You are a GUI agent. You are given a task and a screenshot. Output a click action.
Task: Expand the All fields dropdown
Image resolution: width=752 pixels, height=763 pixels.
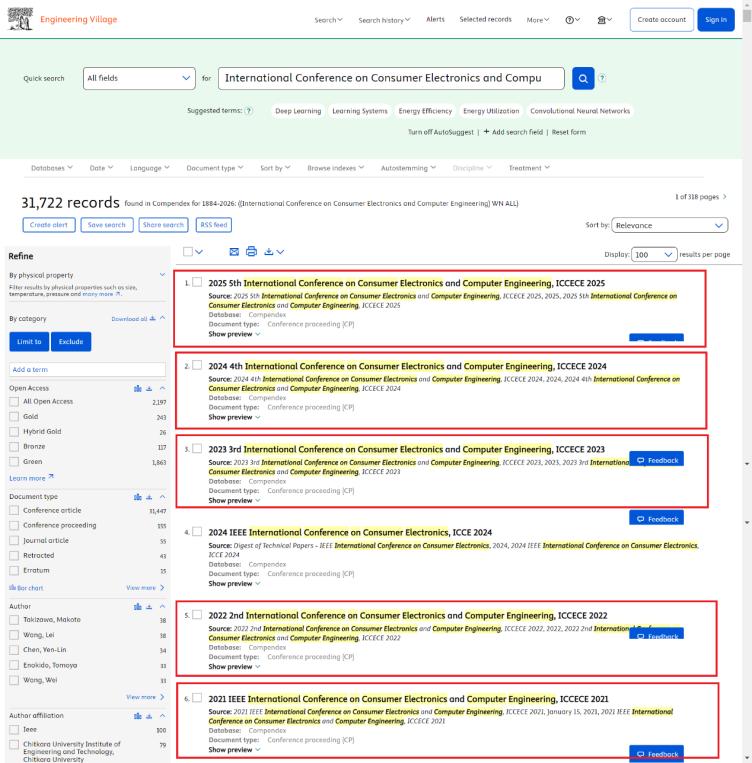point(139,78)
